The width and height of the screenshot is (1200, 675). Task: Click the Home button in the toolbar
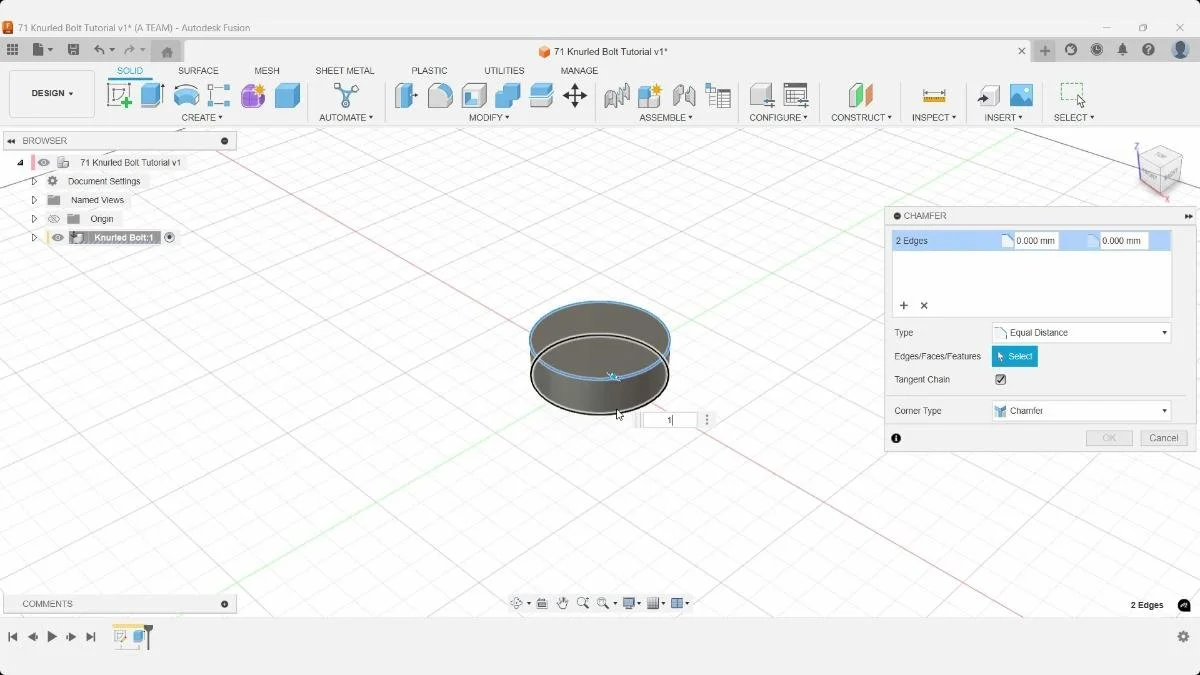click(x=167, y=51)
